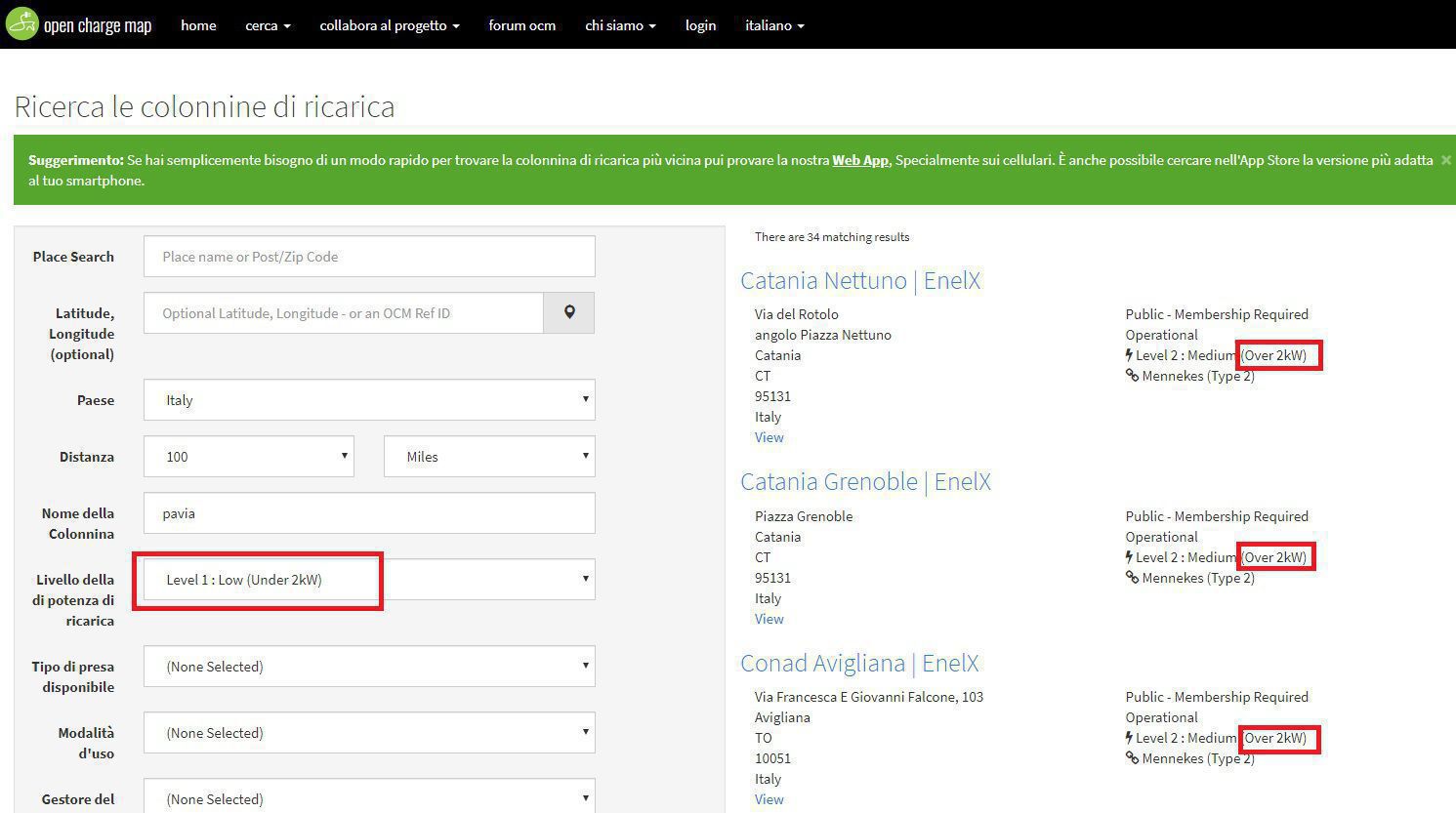Click View under Conad Avigliana
The height and width of the screenshot is (813, 1456).
tap(770, 799)
